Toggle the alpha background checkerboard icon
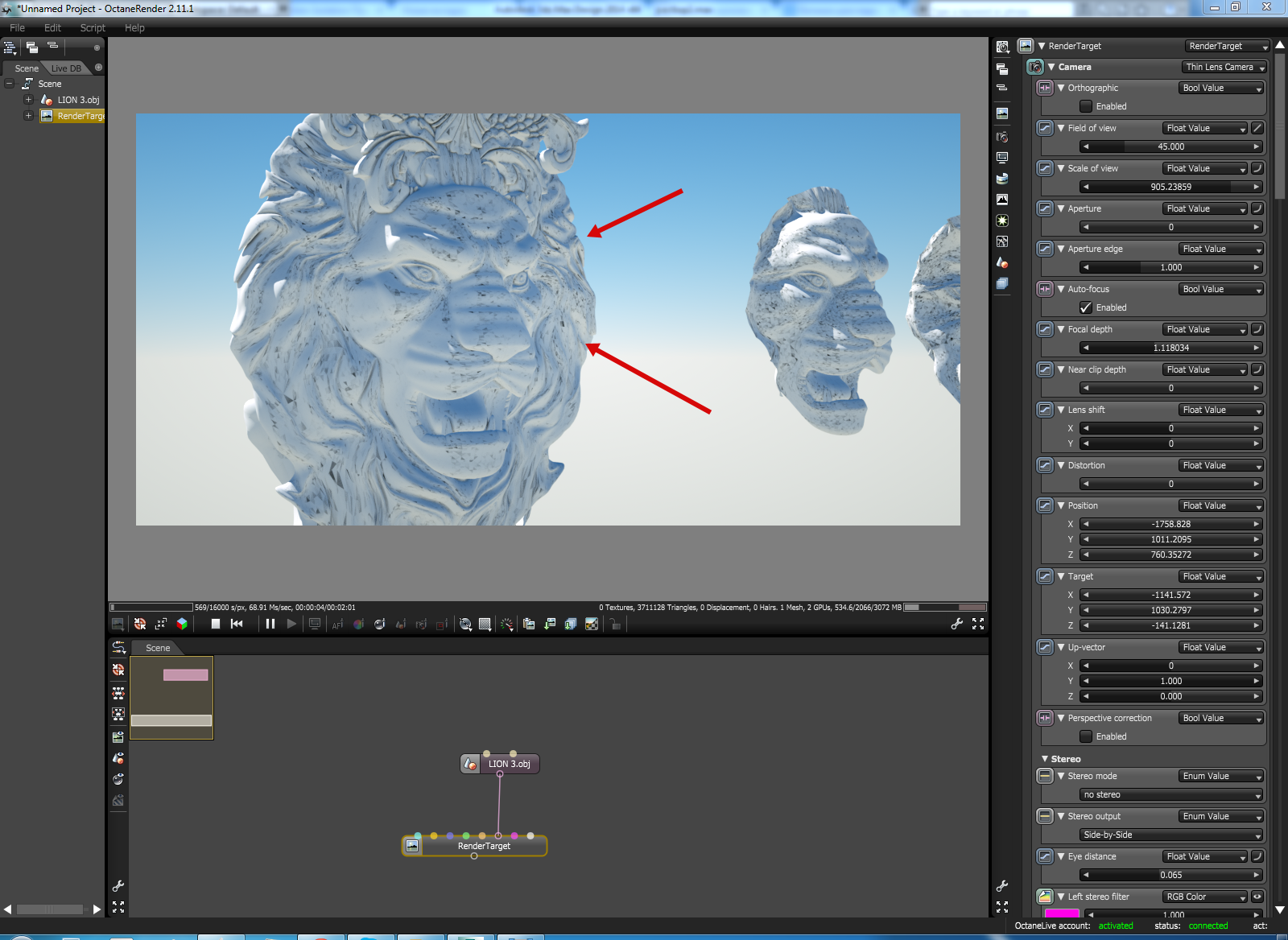 pyautogui.click(x=592, y=624)
